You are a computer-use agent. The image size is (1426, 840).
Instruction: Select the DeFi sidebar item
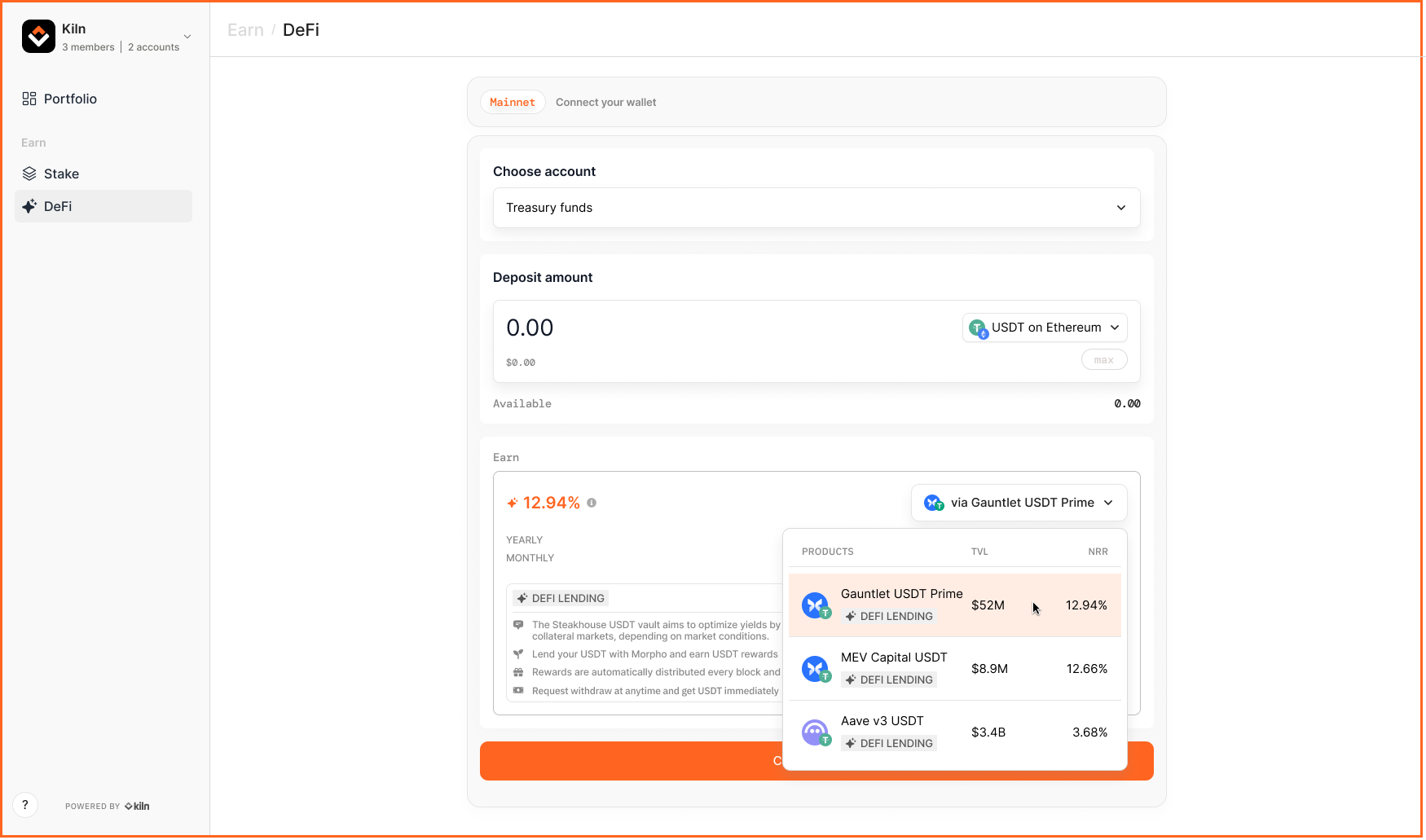(x=103, y=206)
